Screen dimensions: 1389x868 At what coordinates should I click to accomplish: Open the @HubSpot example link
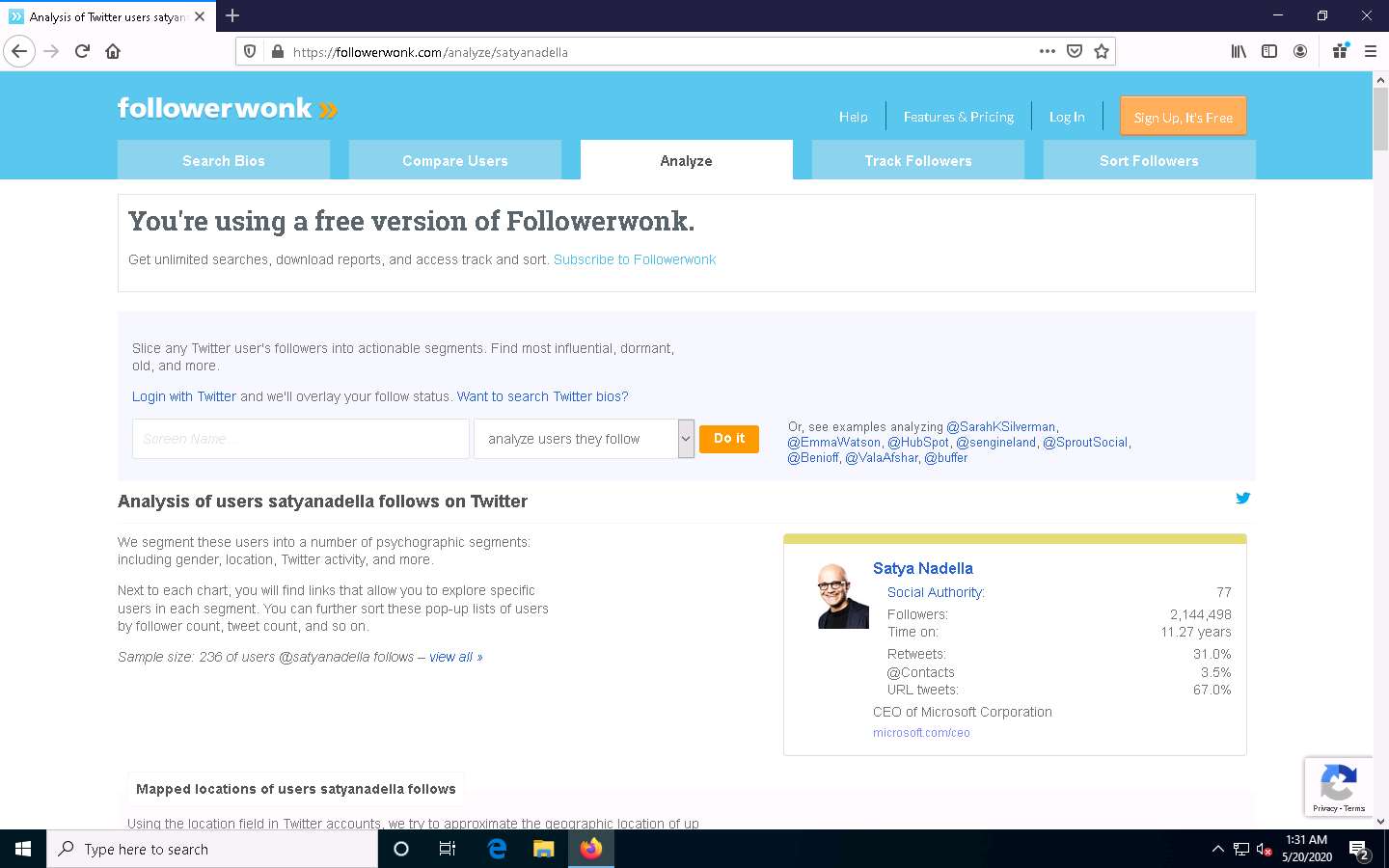tap(918, 442)
